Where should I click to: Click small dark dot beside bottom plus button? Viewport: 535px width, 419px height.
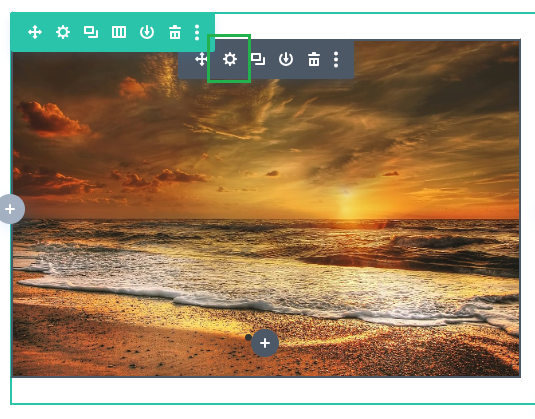click(248, 337)
